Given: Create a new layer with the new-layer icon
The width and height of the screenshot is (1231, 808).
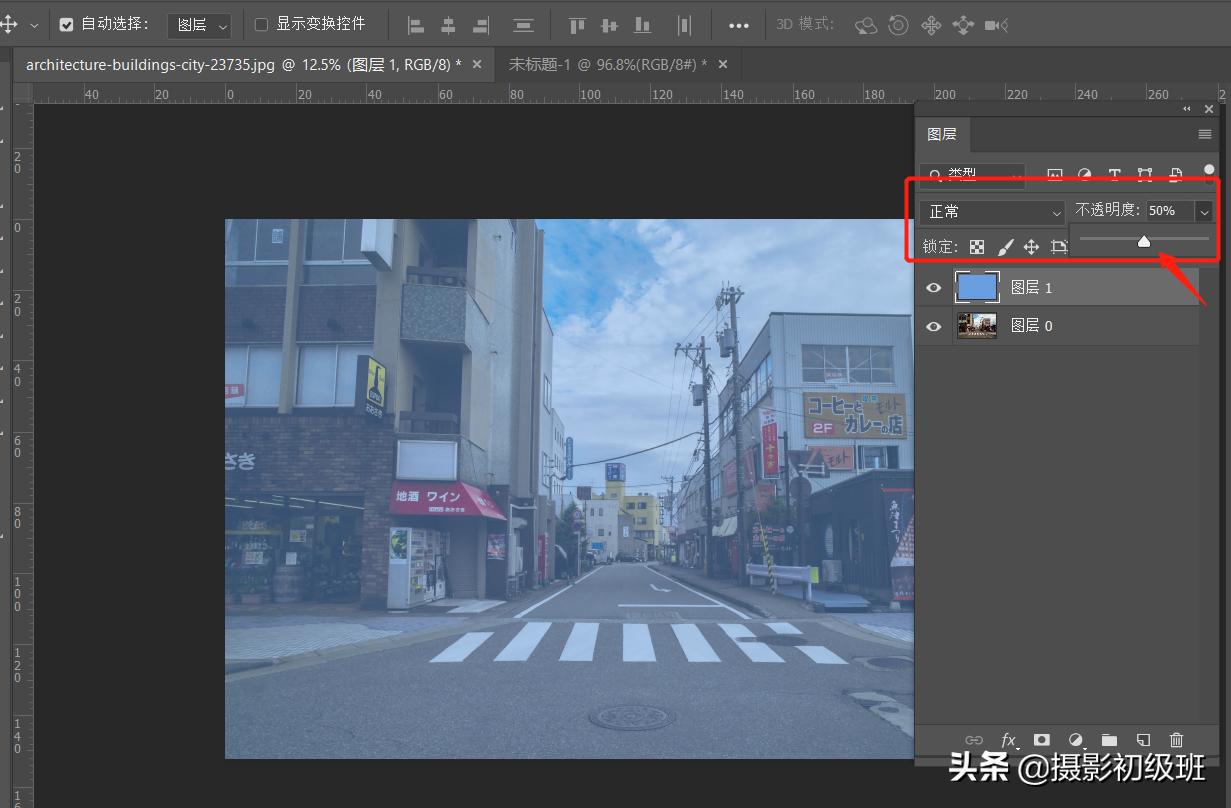Looking at the screenshot, I should (1143, 740).
